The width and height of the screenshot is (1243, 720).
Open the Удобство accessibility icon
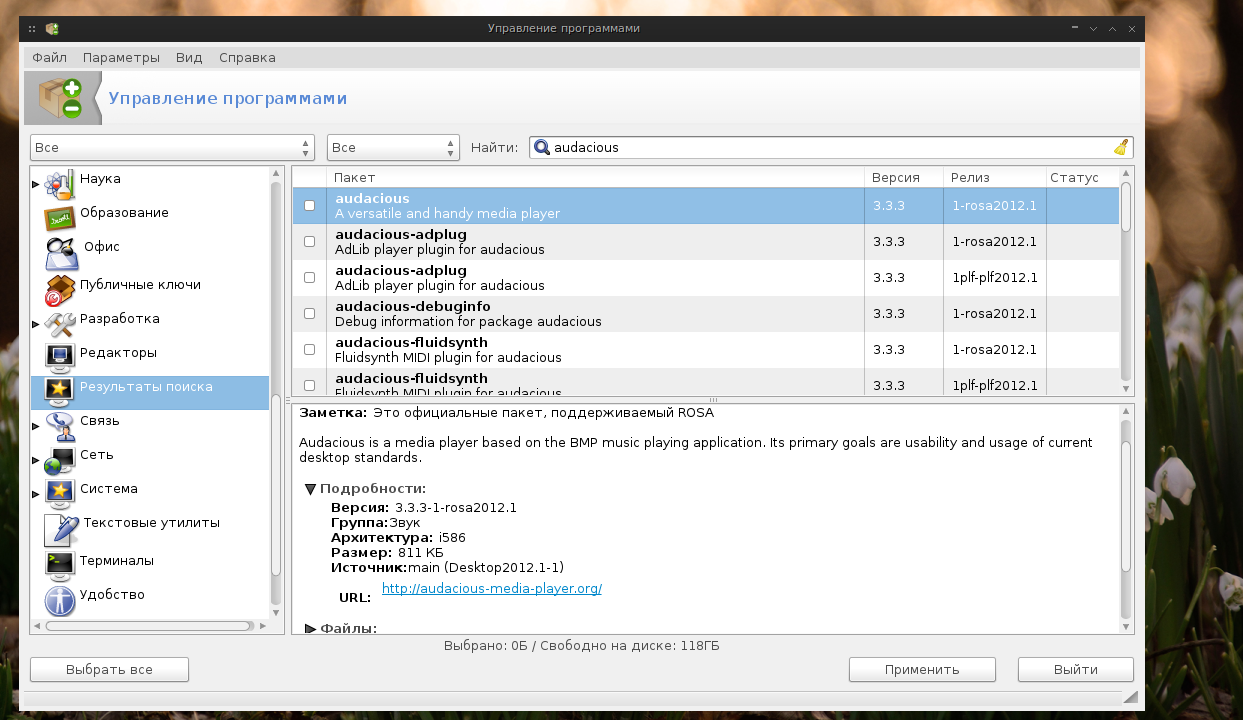[60, 599]
